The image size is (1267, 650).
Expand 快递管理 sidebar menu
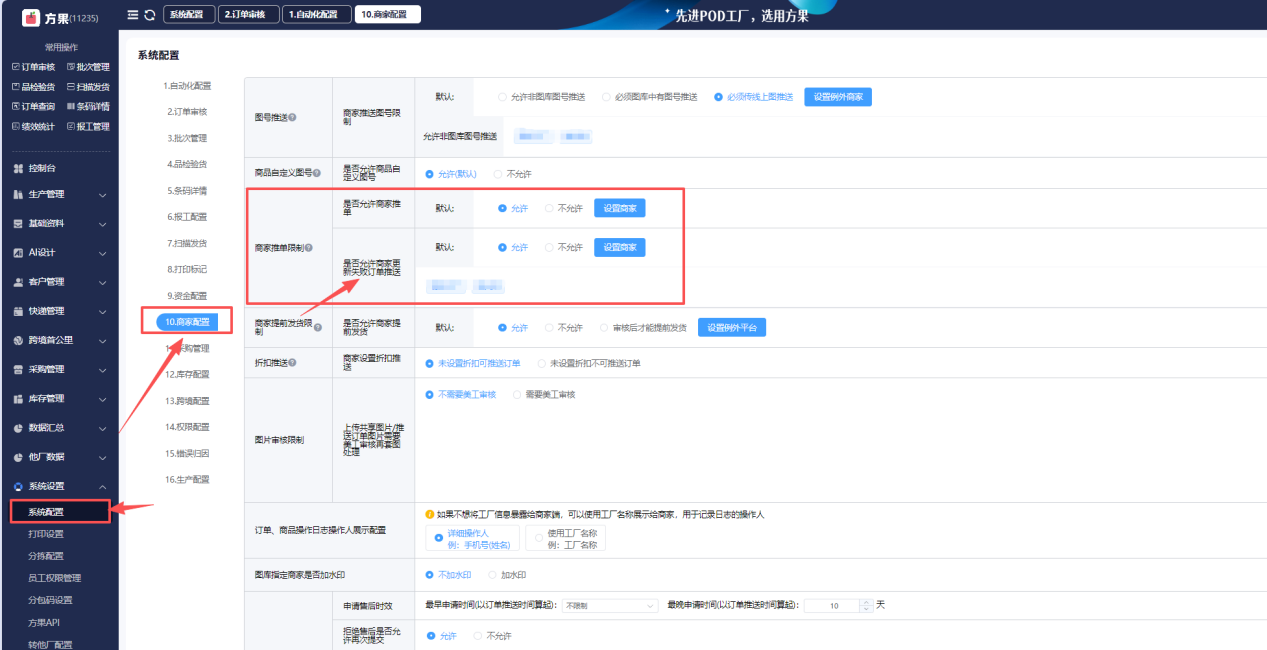click(59, 311)
